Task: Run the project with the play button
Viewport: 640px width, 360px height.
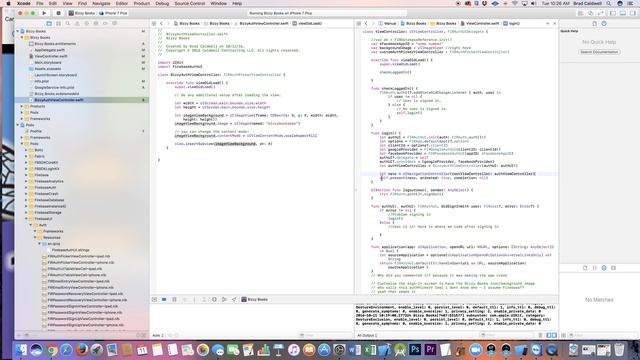Action: [x=44, y=13]
